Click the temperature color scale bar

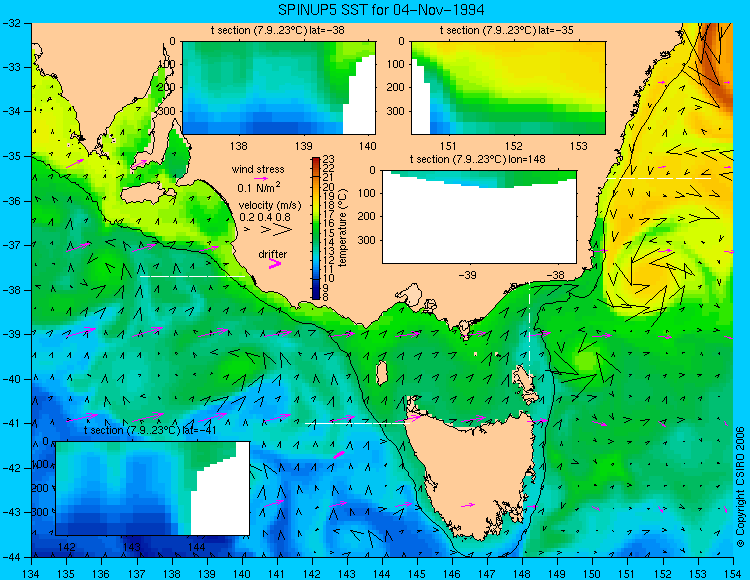coord(316,228)
